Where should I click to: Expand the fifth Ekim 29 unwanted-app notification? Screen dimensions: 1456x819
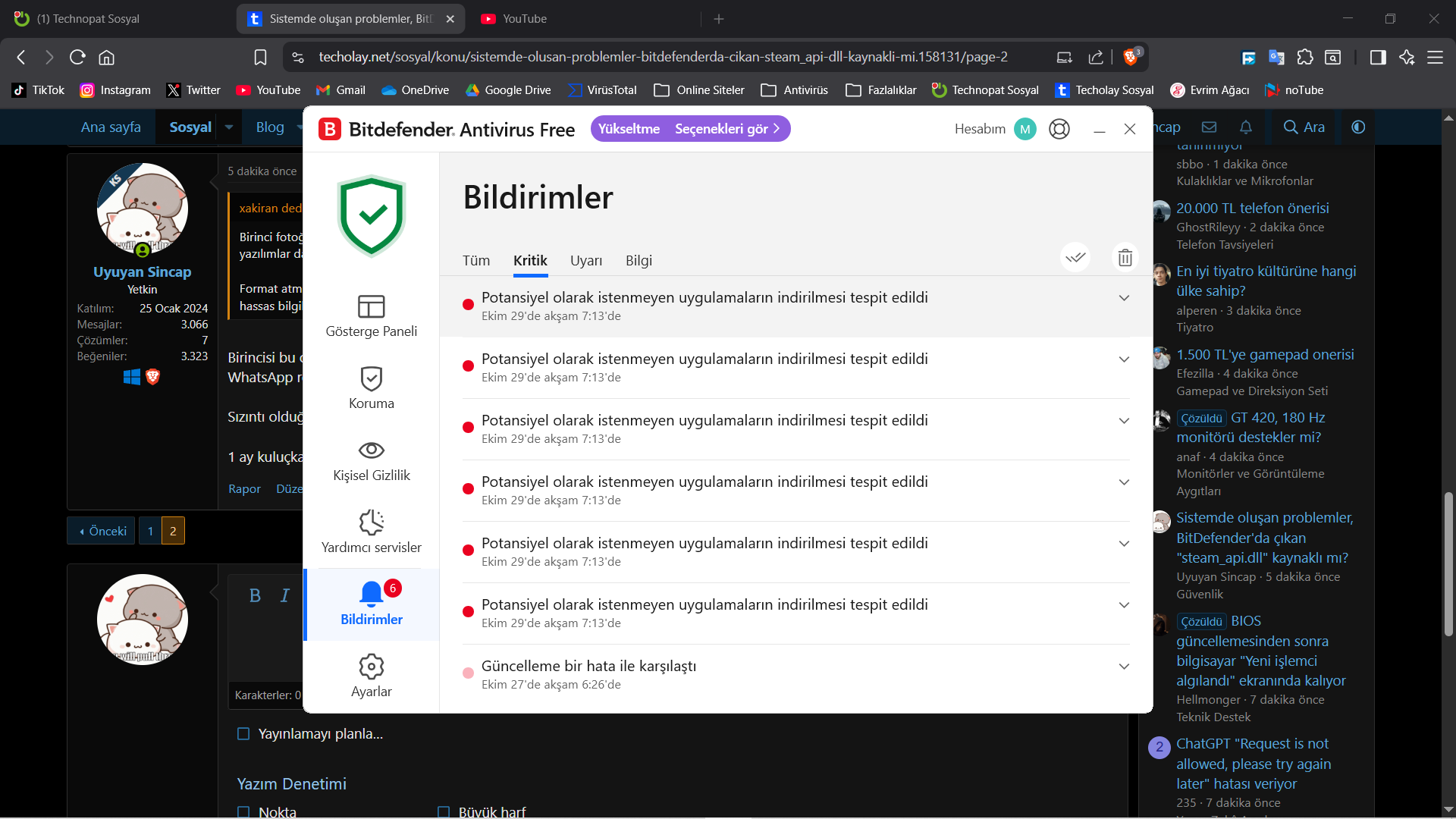pyautogui.click(x=1124, y=544)
